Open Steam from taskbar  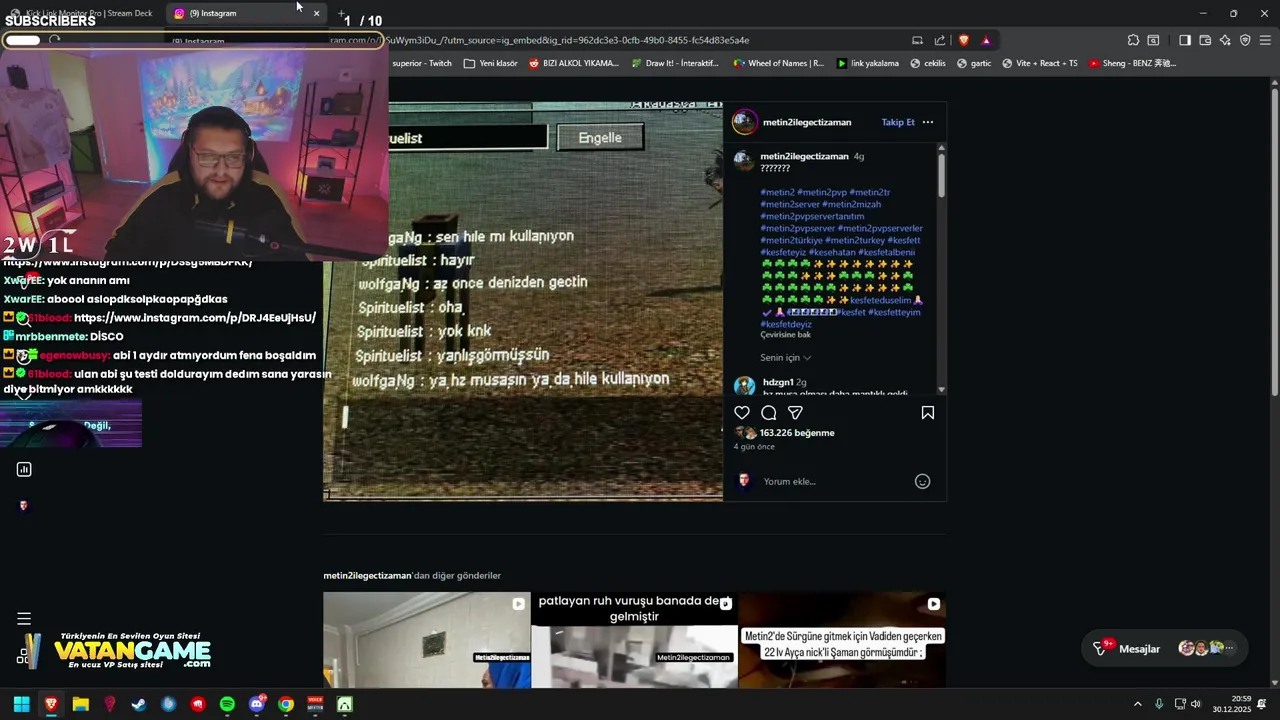click(139, 704)
